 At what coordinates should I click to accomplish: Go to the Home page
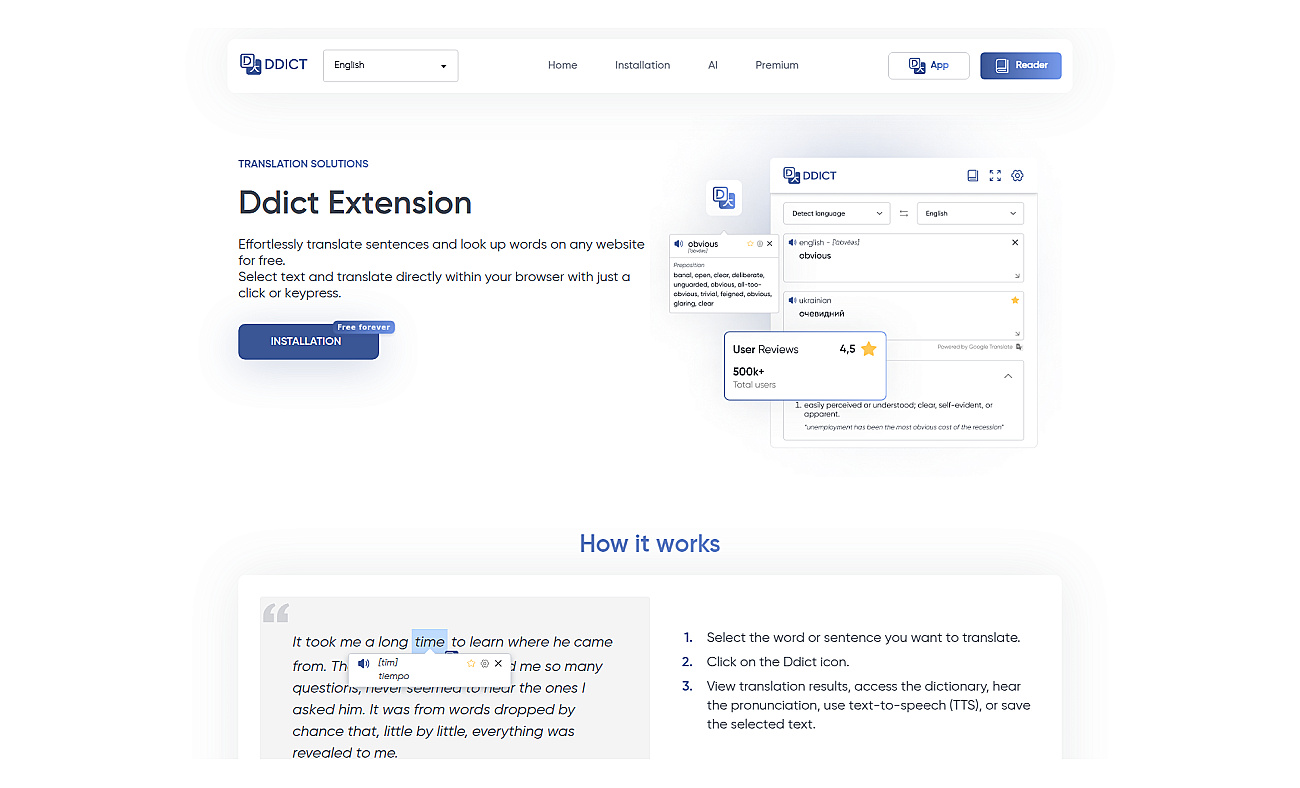pos(562,65)
